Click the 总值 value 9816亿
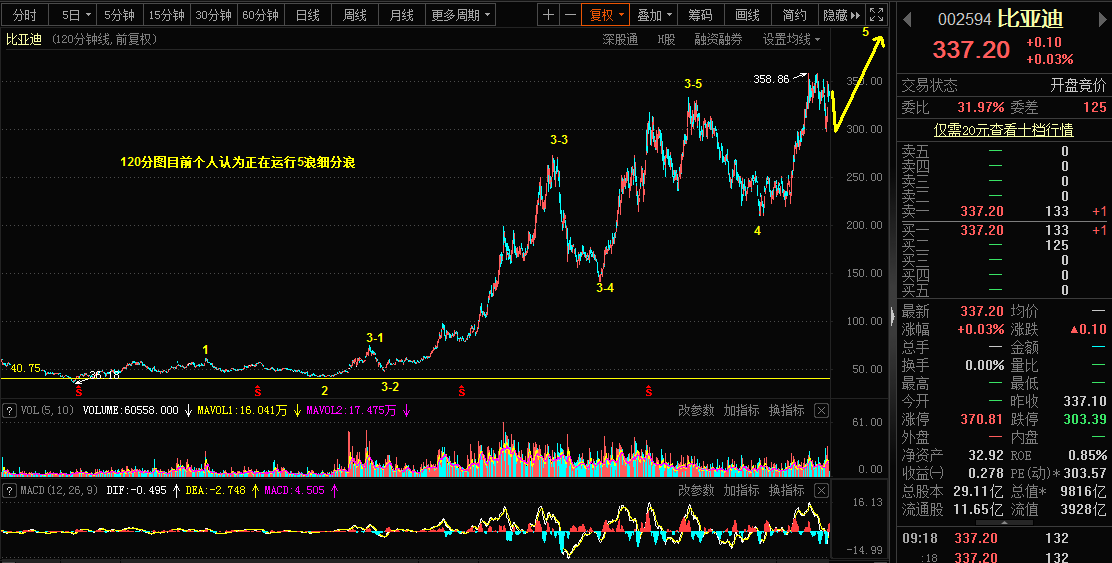 pyautogui.click(x=1083, y=491)
